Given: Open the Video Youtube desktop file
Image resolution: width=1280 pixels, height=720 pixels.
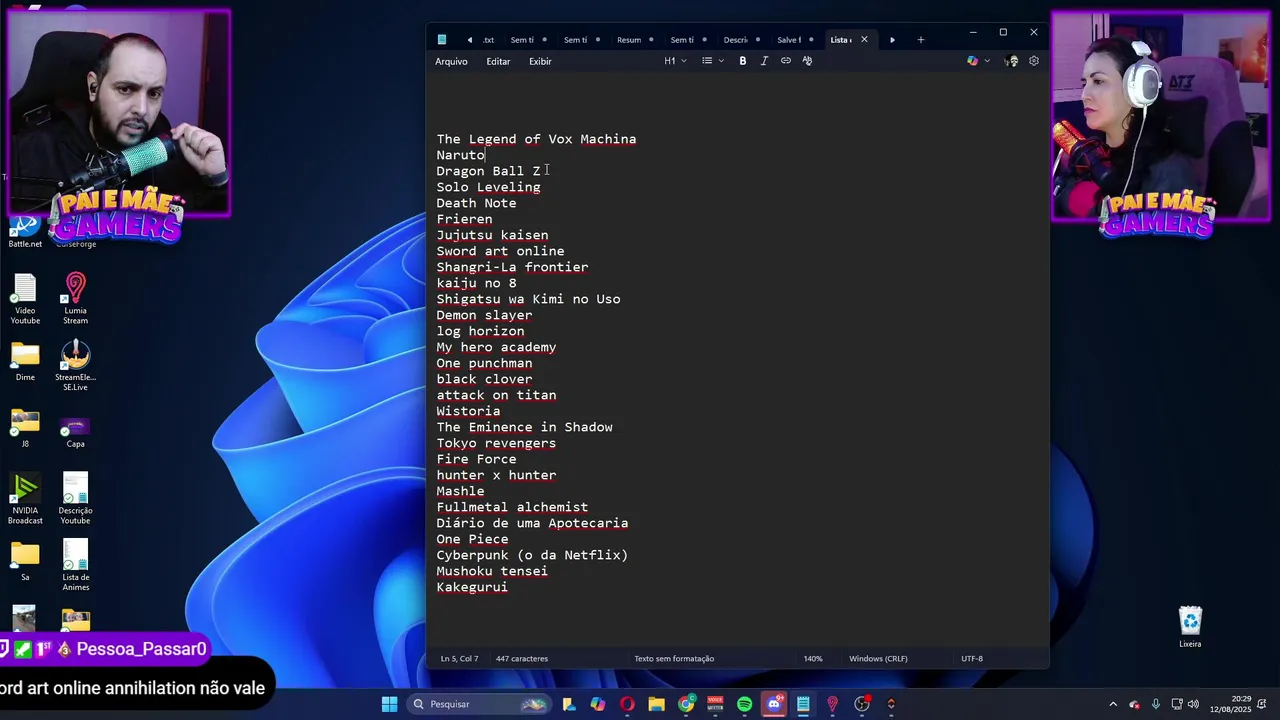Looking at the screenshot, I should (25, 299).
